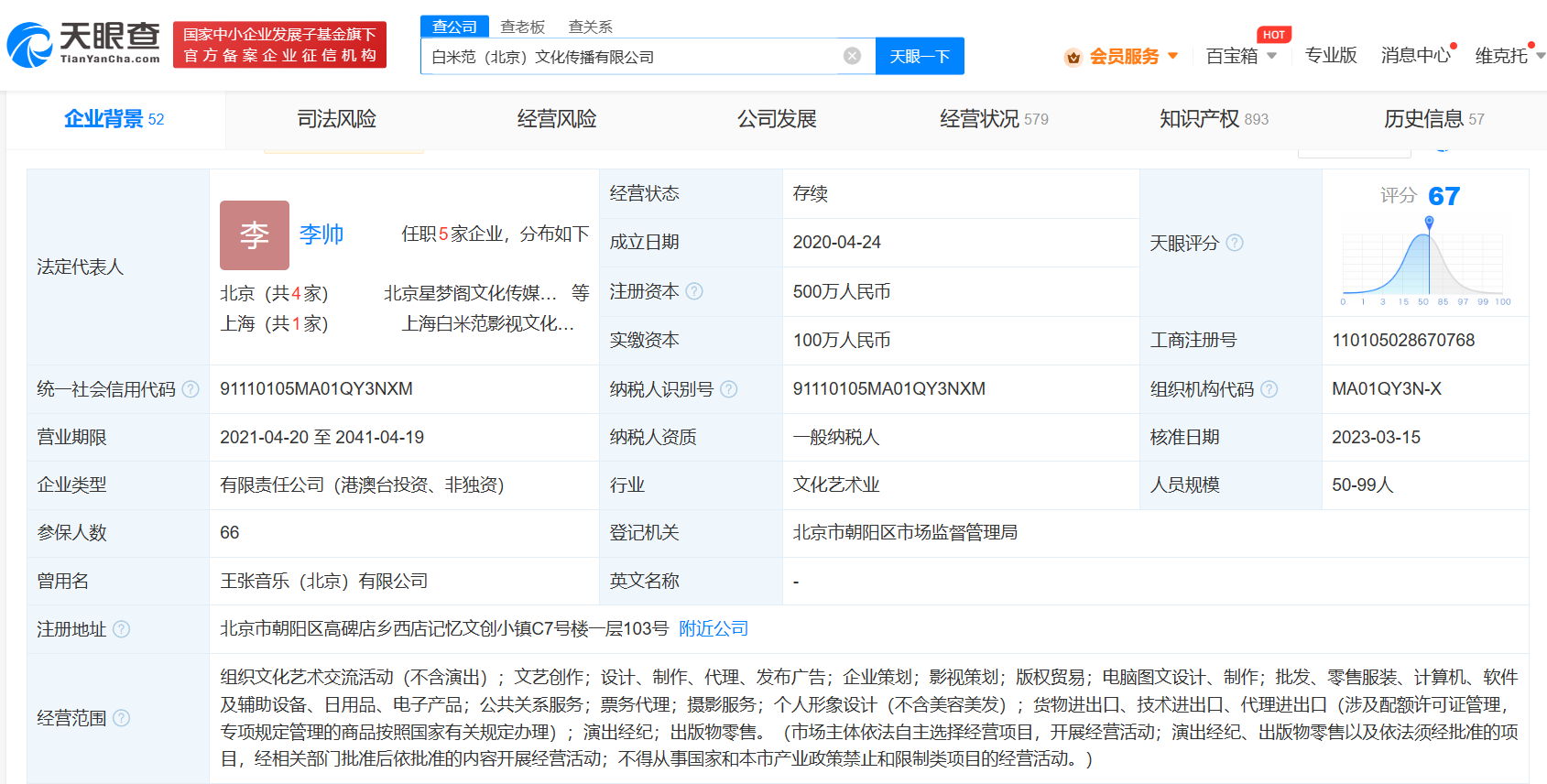Click 上海（共1家）region text
1547x784 pixels.
point(274,323)
